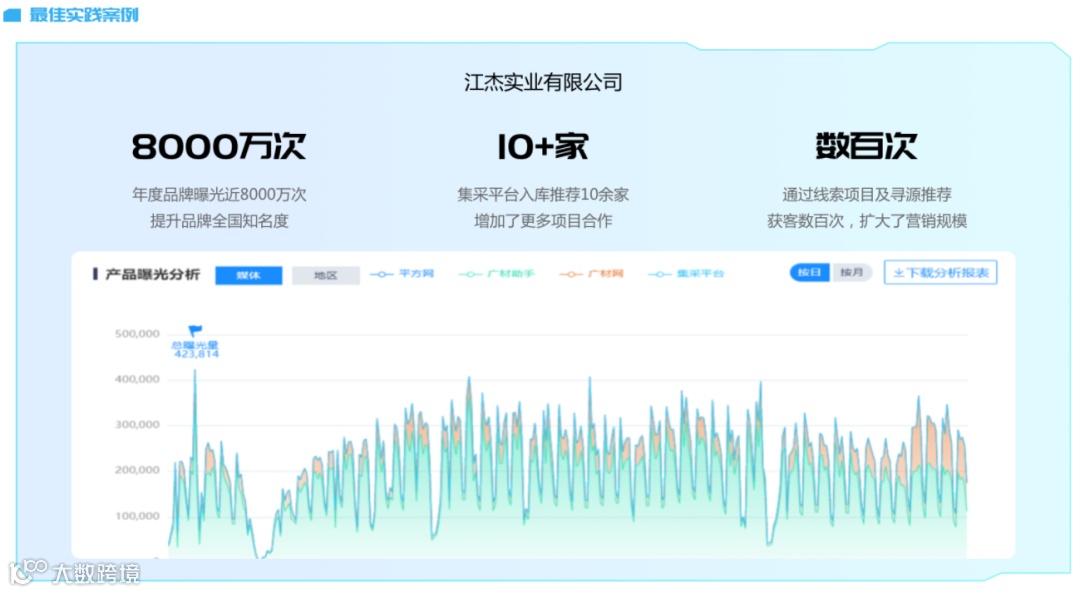The width and height of the screenshot is (1080, 593).
Task: Click the 400,000 y-axis label
Action: 137,379
